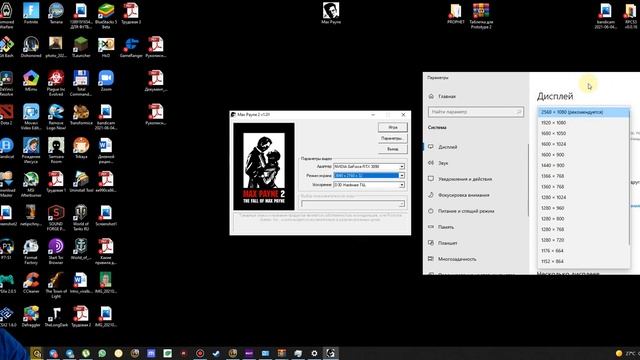The image size is (640, 360).
Task: Select the Defraggler desktop icon
Action: 31,316
